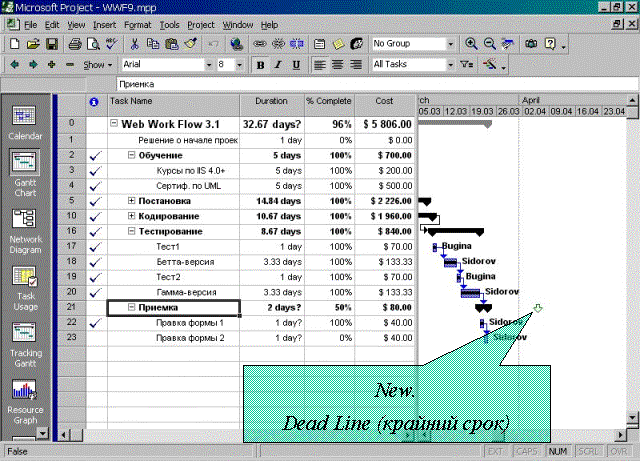Image resolution: width=640 pixels, height=461 pixels.
Task: Collapse the Тестирование task group
Action: point(131,231)
